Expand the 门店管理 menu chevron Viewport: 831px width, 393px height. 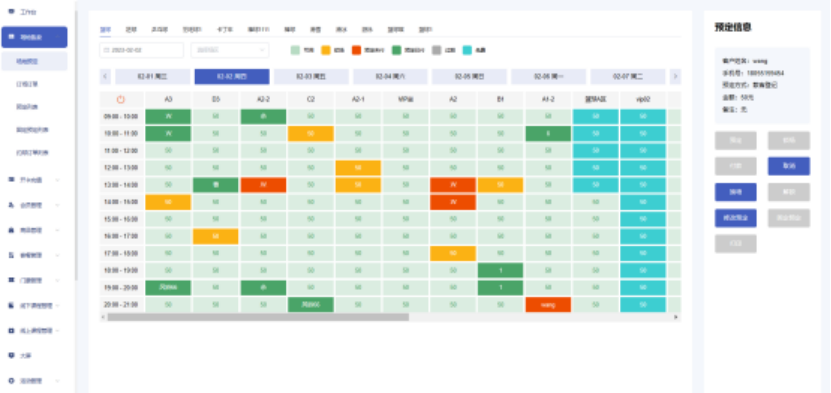[58, 280]
